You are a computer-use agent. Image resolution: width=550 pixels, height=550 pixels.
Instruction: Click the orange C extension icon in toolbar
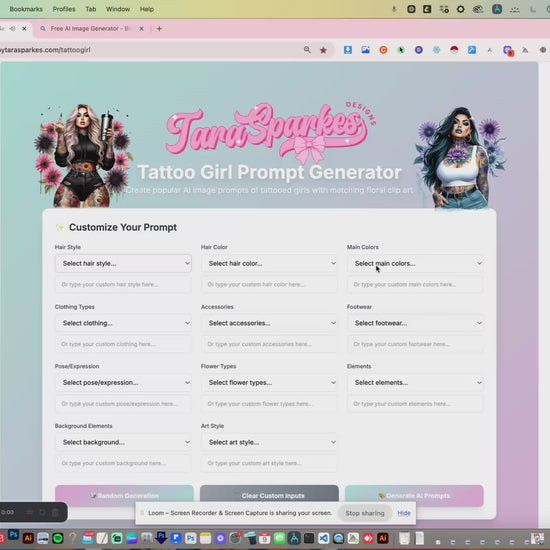(x=383, y=50)
